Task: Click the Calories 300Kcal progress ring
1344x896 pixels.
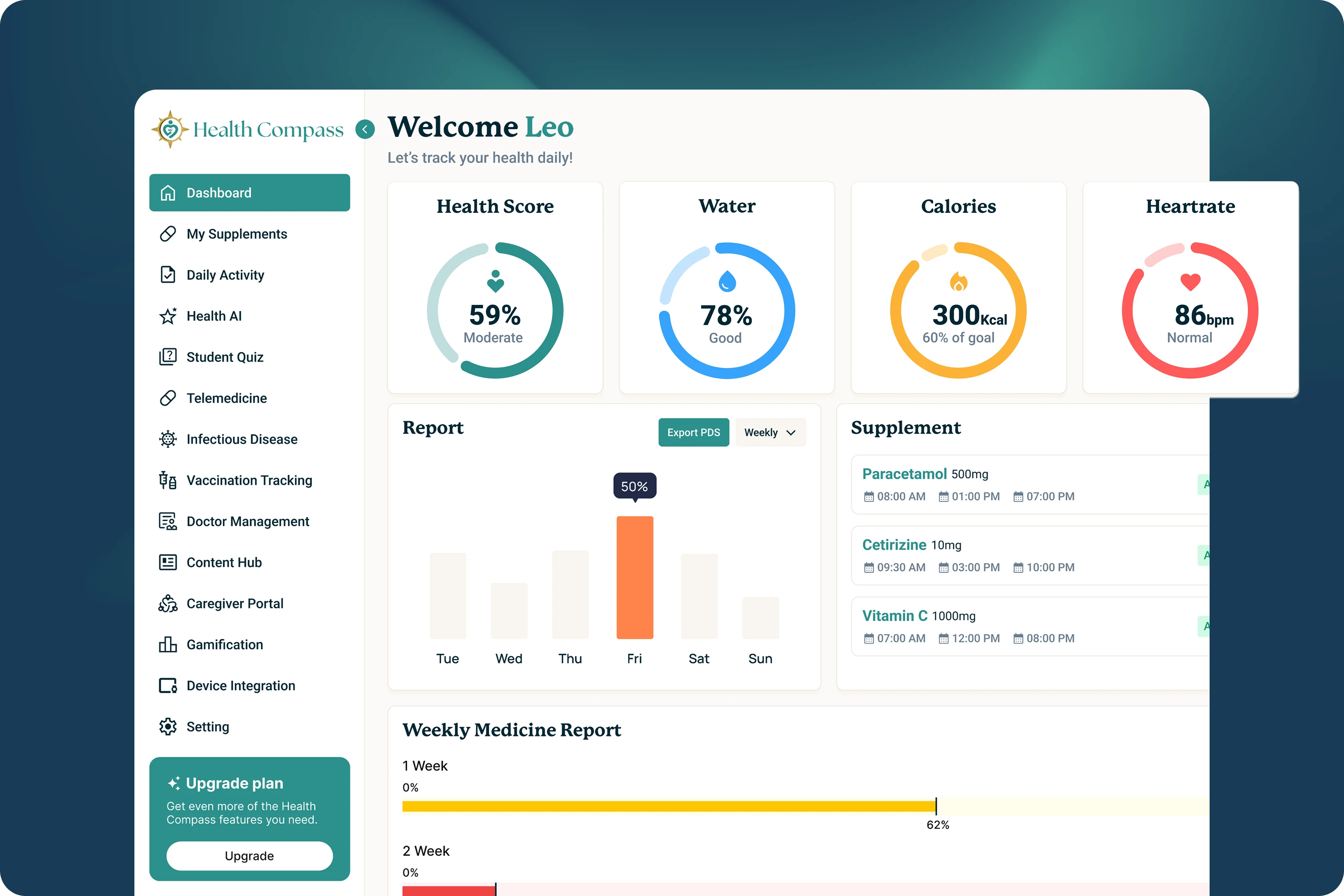Action: click(x=959, y=310)
